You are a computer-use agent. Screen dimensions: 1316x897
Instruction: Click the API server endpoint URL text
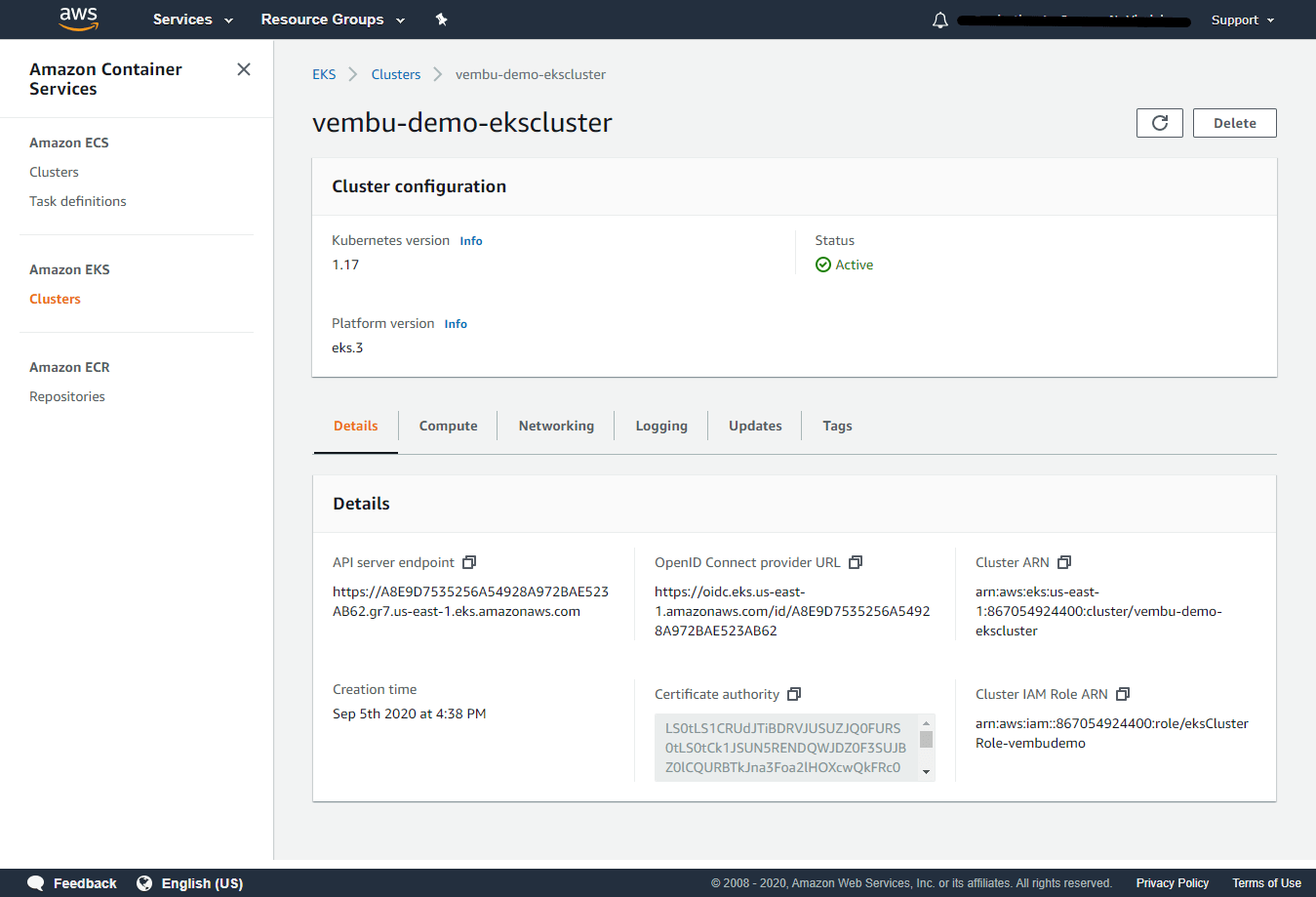tap(470, 601)
